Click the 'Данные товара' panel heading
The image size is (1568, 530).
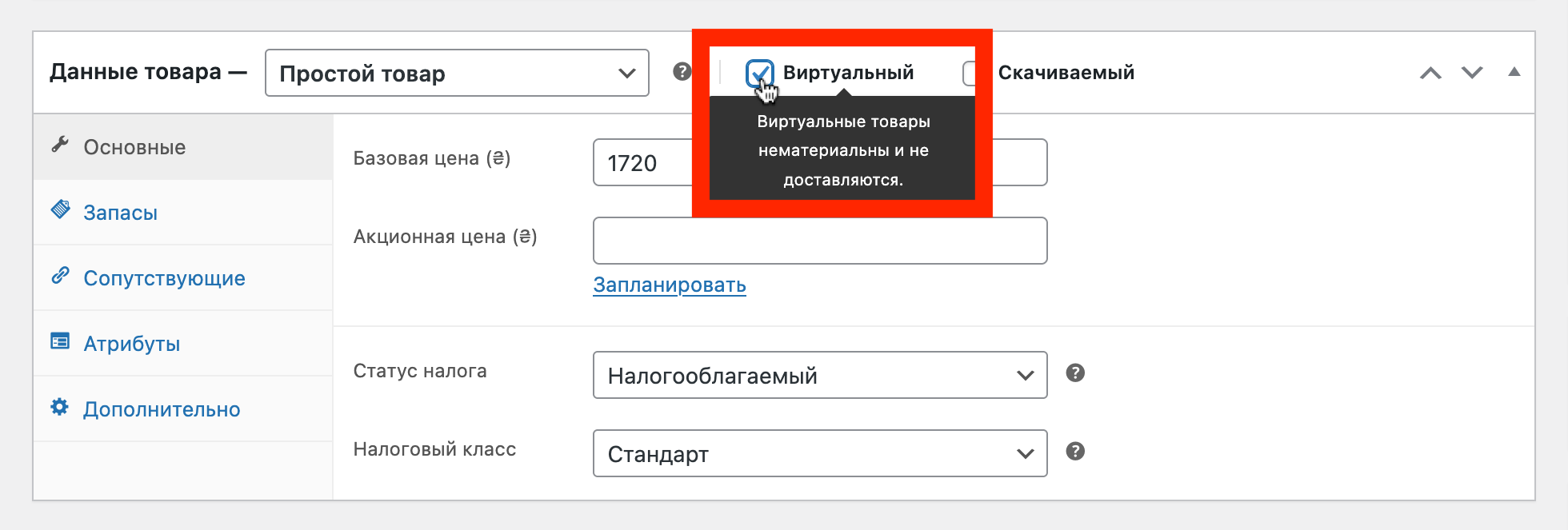point(148,72)
